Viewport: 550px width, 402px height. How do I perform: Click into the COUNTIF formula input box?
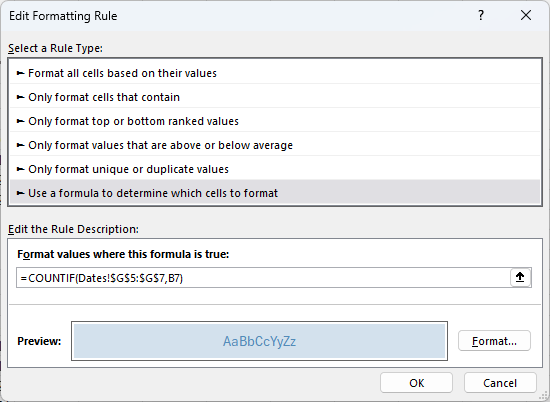click(263, 278)
